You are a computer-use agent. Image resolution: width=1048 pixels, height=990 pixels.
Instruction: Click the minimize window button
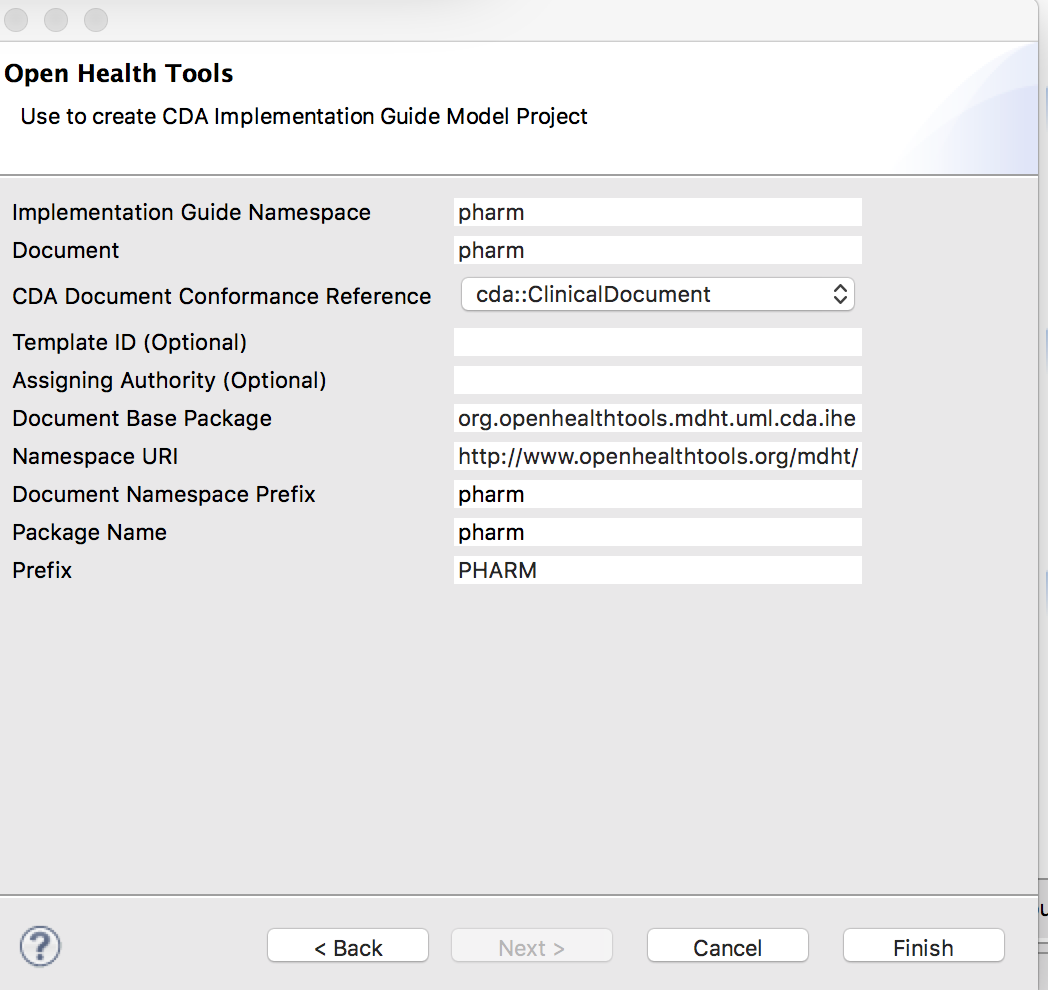click(56, 20)
